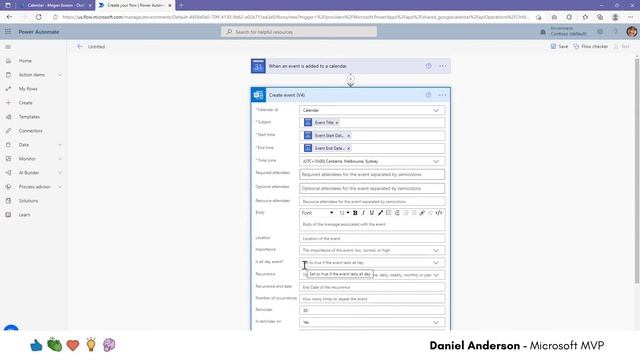This screenshot has width=640, height=360.
Task: Open the environment selector
Action: [564, 31]
